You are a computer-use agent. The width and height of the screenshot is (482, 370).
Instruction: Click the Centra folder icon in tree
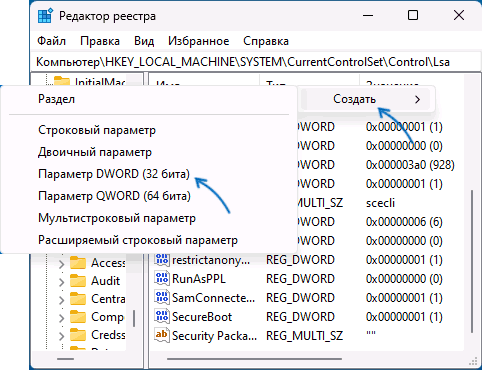[78, 299]
